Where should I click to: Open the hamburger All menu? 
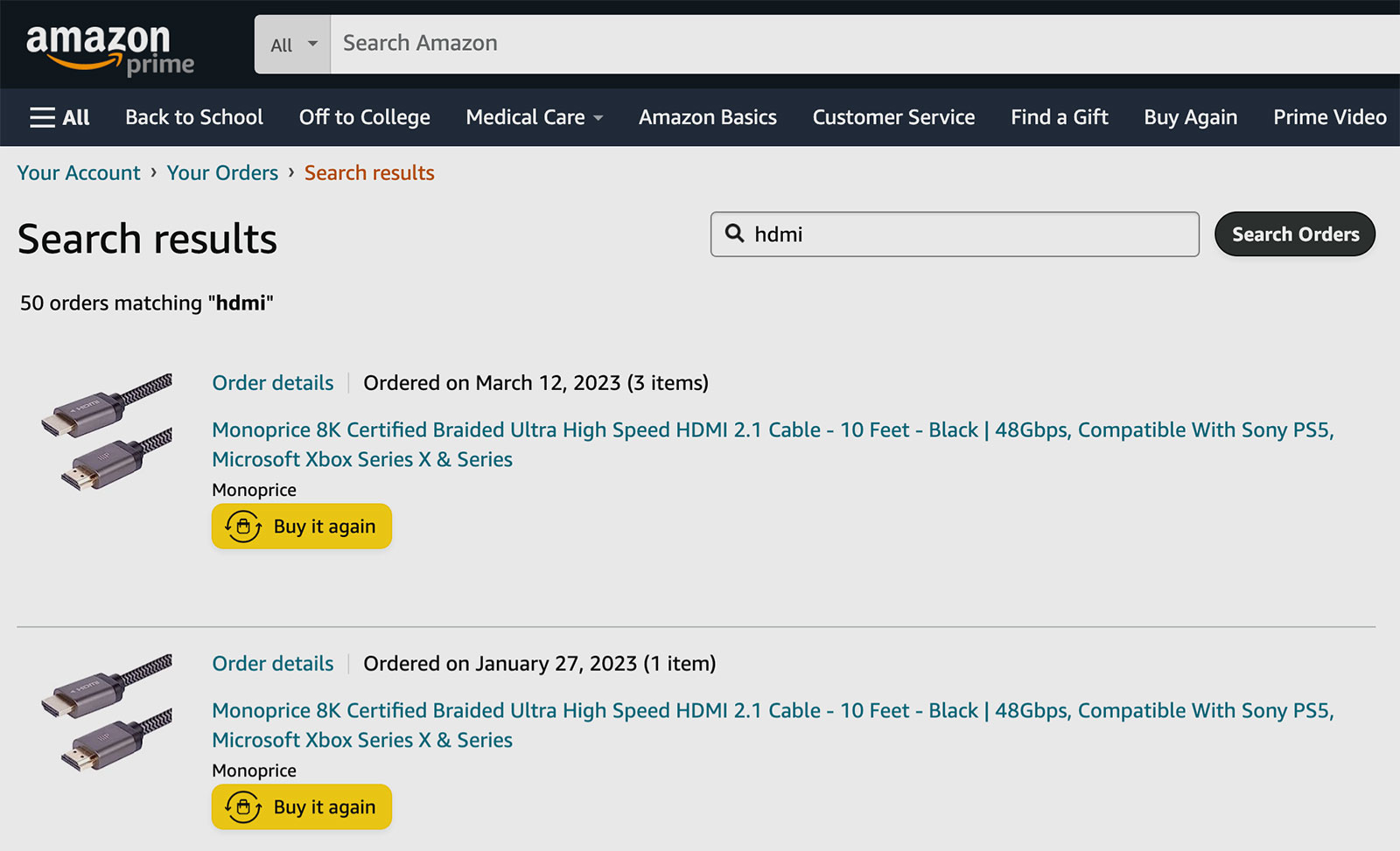pyautogui.click(x=59, y=117)
